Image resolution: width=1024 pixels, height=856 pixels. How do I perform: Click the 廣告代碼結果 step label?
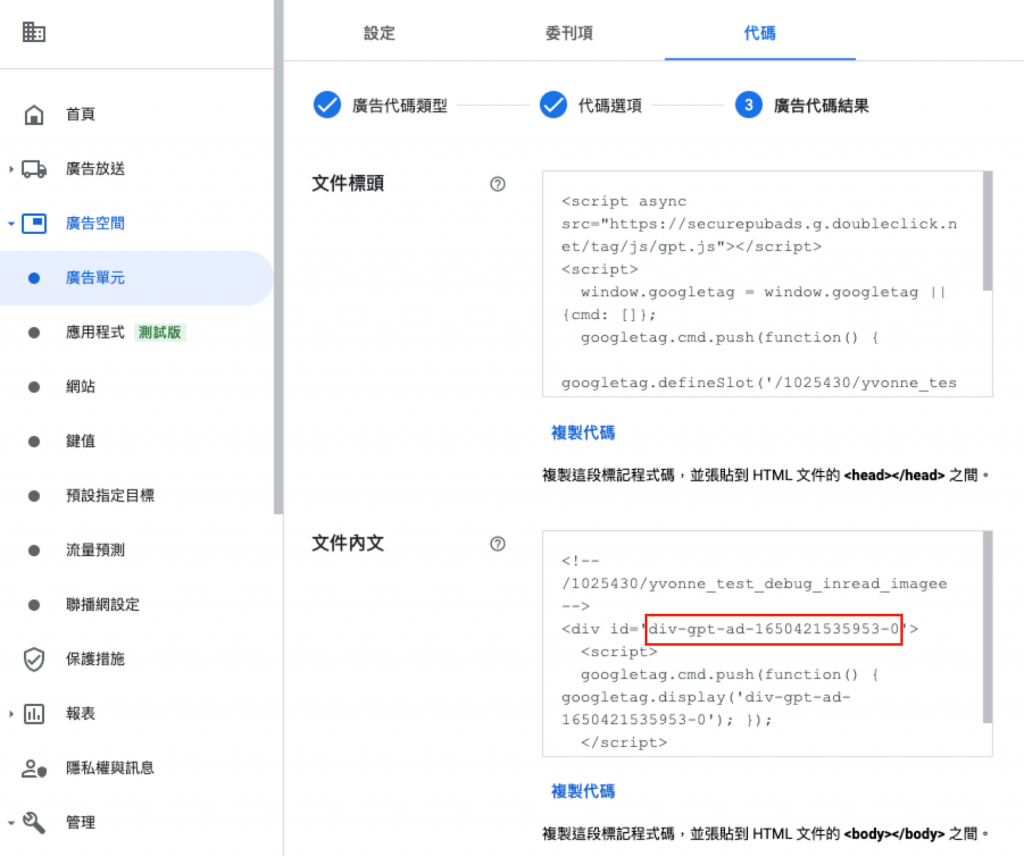[822, 106]
